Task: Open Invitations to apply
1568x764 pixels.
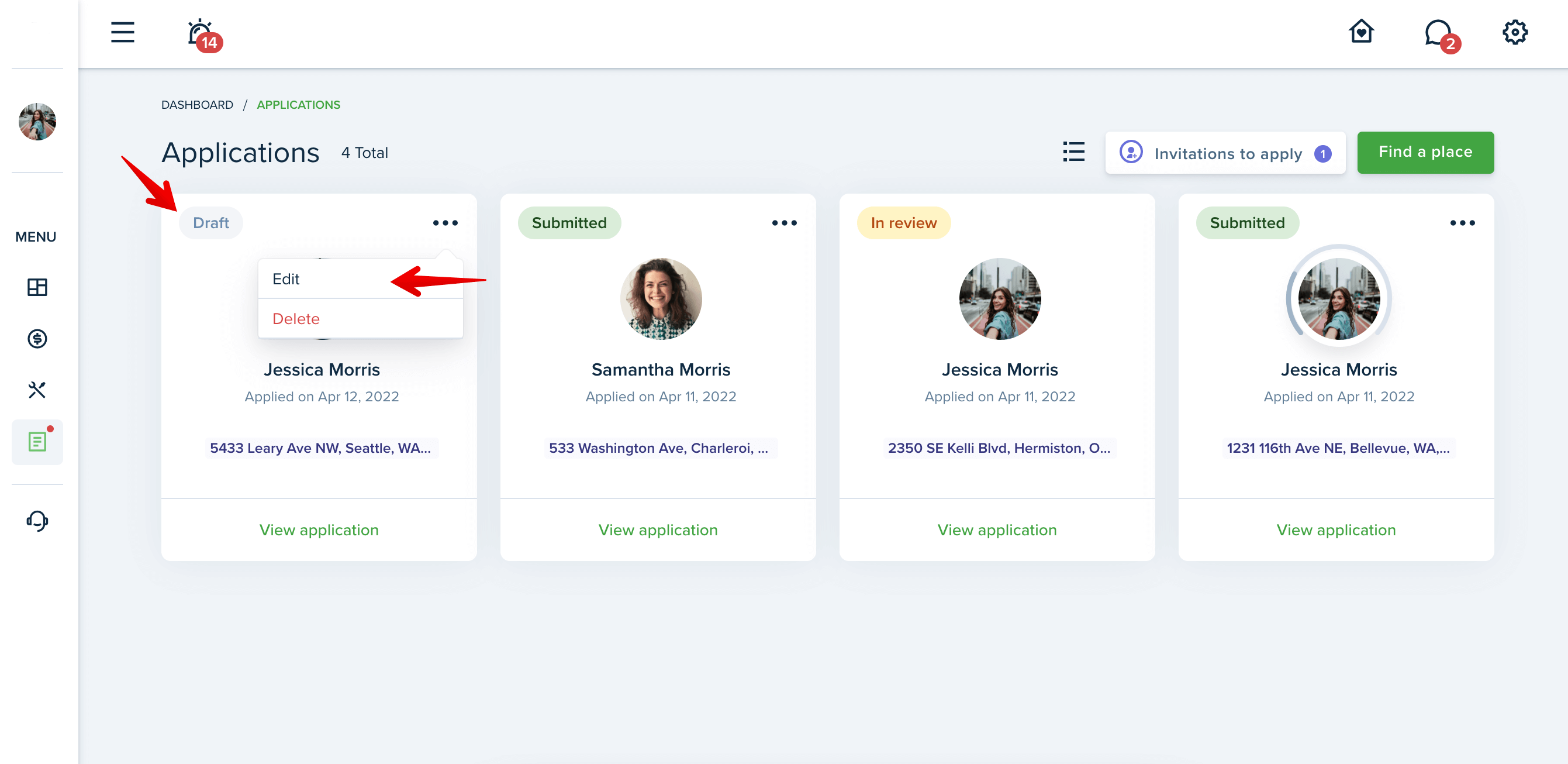Action: [x=1225, y=153]
